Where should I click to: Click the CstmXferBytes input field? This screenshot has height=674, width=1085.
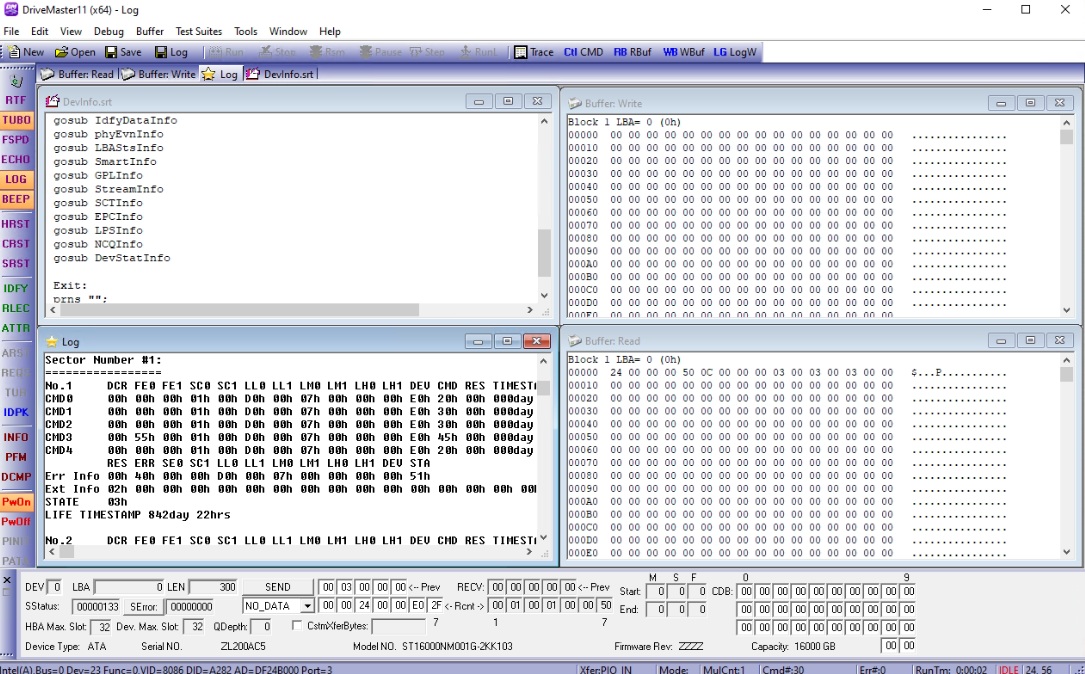click(x=399, y=626)
